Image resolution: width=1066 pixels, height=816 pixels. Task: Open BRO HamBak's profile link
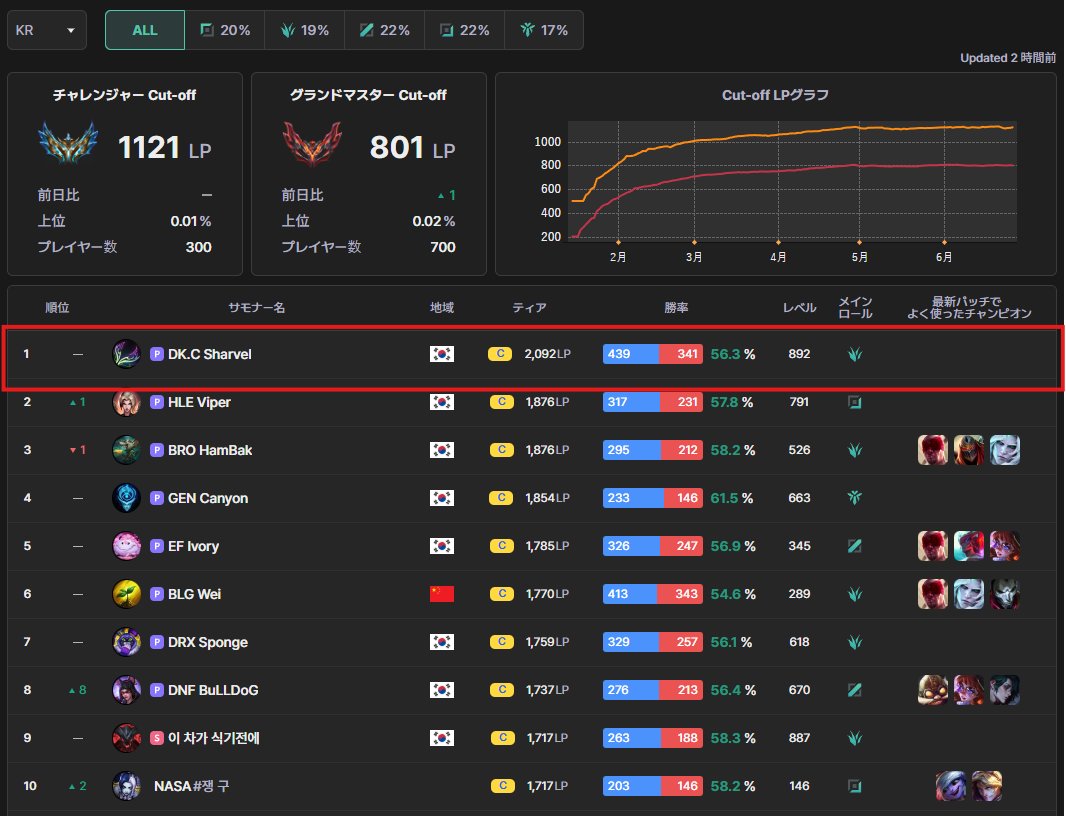[x=210, y=450]
